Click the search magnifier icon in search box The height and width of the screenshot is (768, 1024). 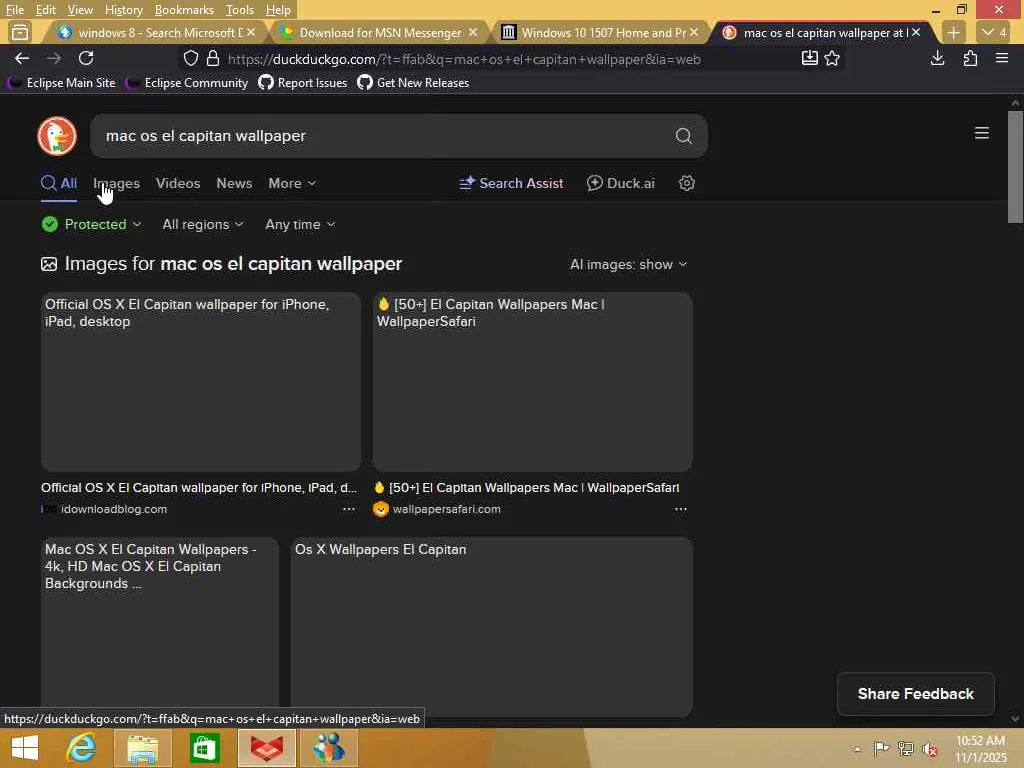pos(683,136)
